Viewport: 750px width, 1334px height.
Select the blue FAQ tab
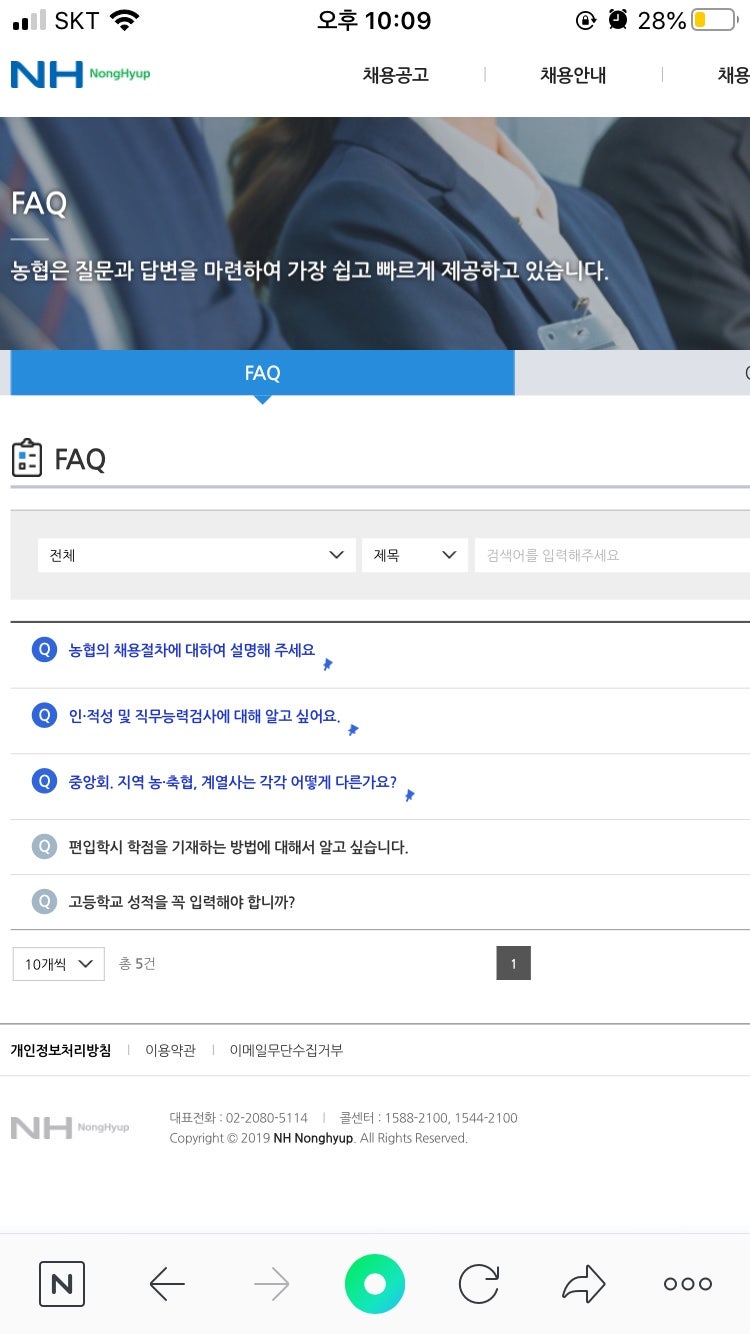pyautogui.click(x=262, y=373)
